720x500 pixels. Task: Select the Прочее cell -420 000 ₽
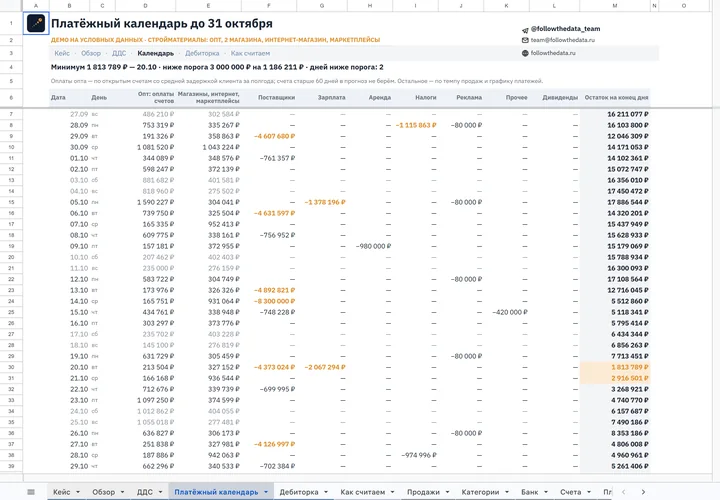tap(506, 312)
